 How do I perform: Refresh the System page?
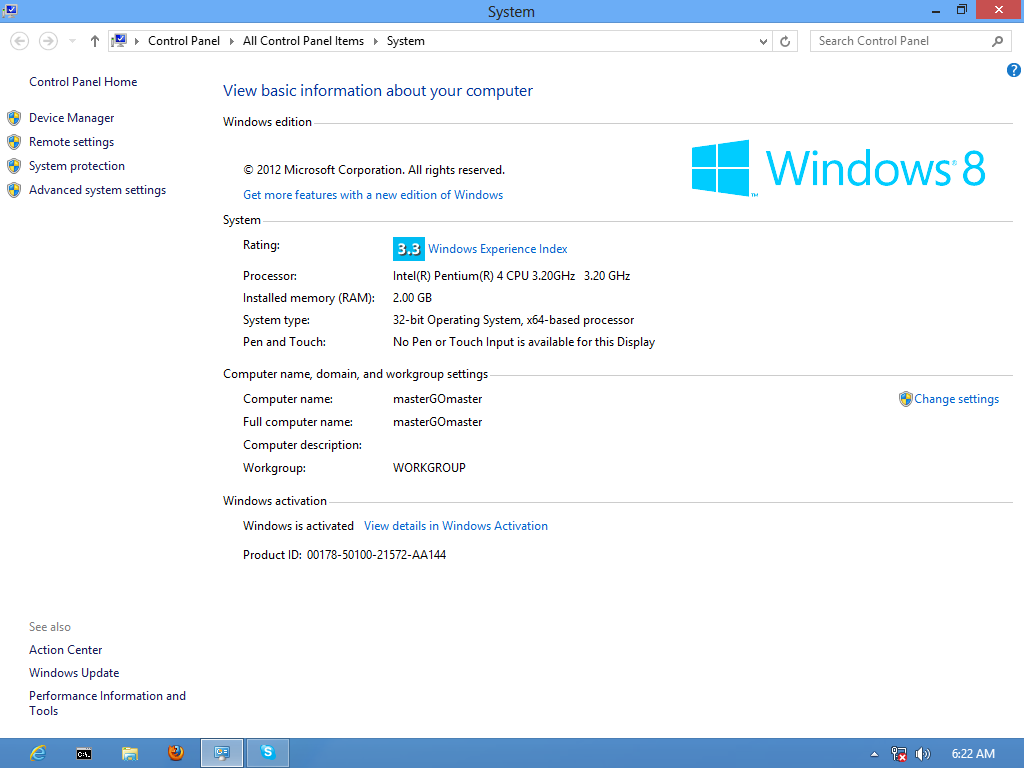[785, 41]
